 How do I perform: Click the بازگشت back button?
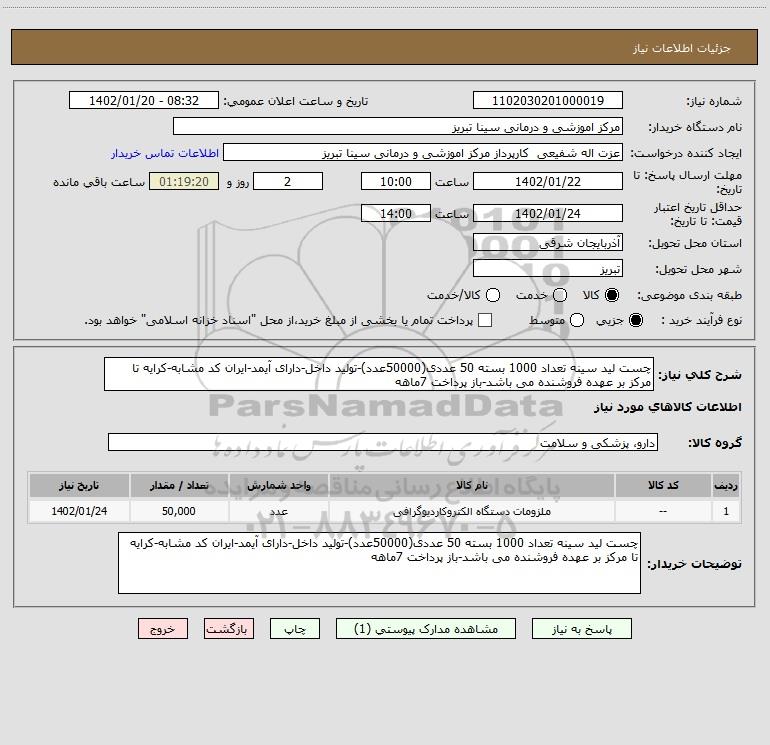[x=229, y=629]
